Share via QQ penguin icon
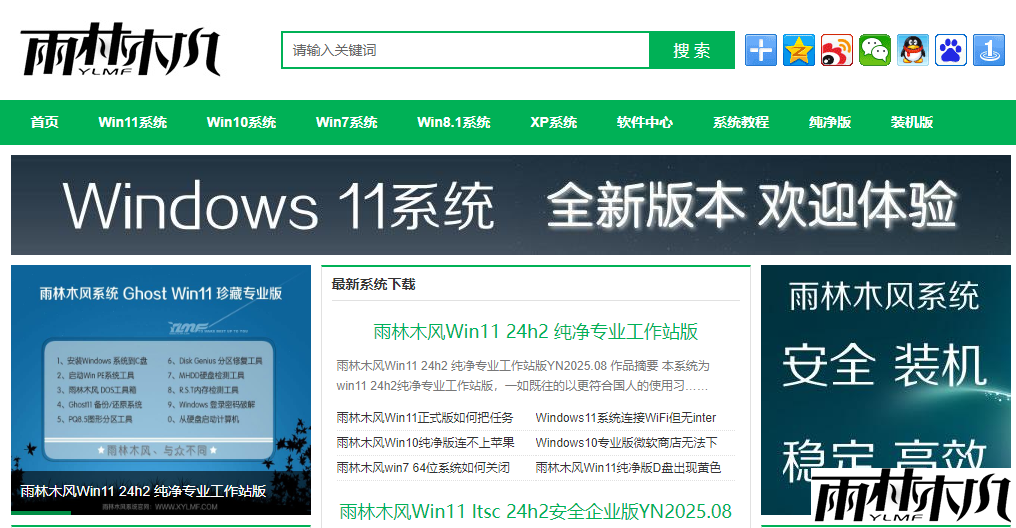Screen dimensions: 1016x528 tap(913, 50)
